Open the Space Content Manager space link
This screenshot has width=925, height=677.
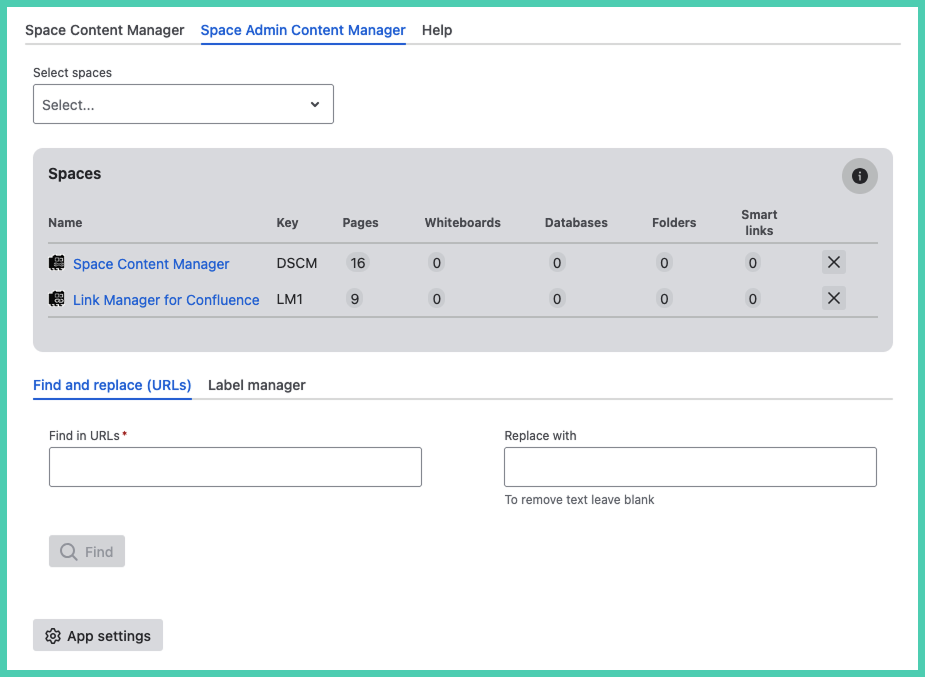coord(151,264)
